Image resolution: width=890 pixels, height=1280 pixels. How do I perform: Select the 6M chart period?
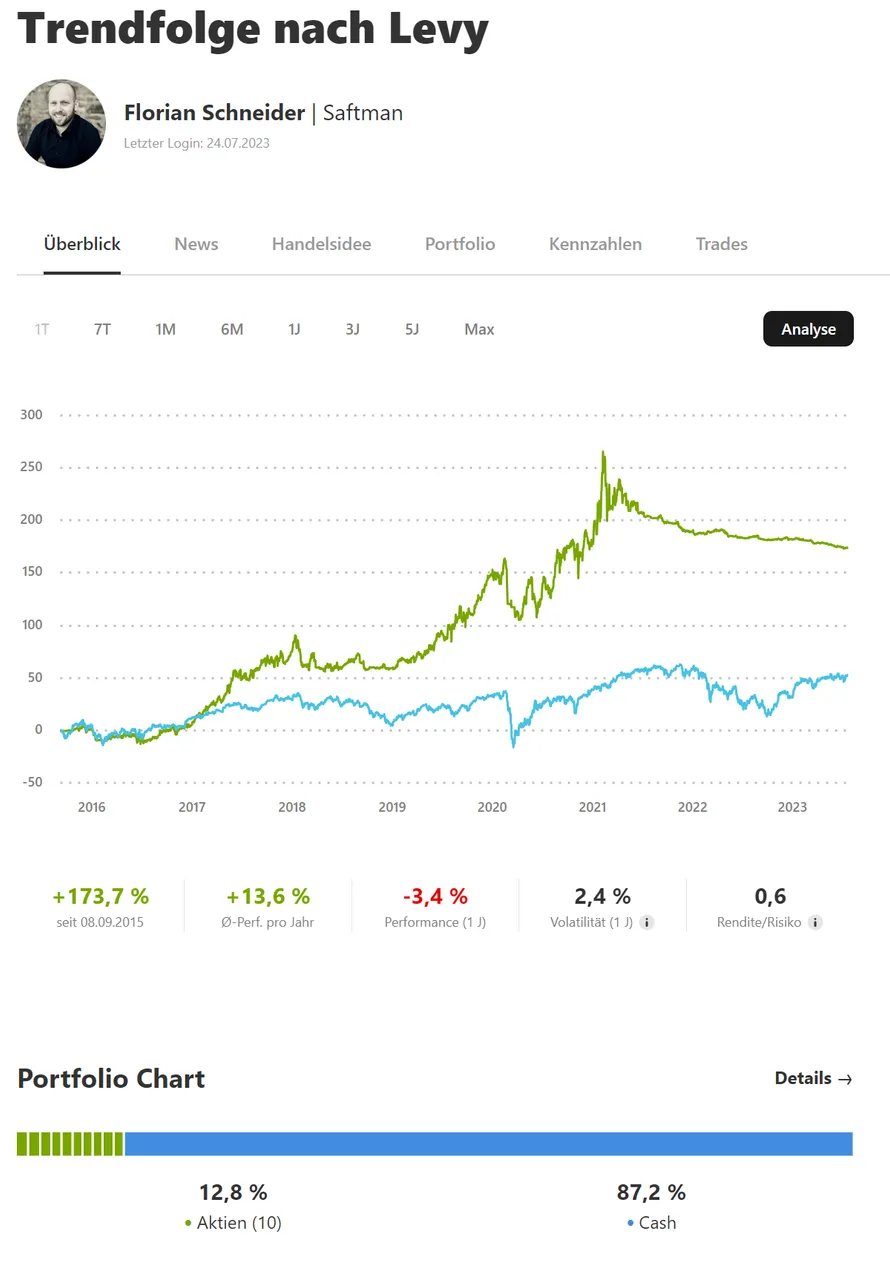pos(232,329)
